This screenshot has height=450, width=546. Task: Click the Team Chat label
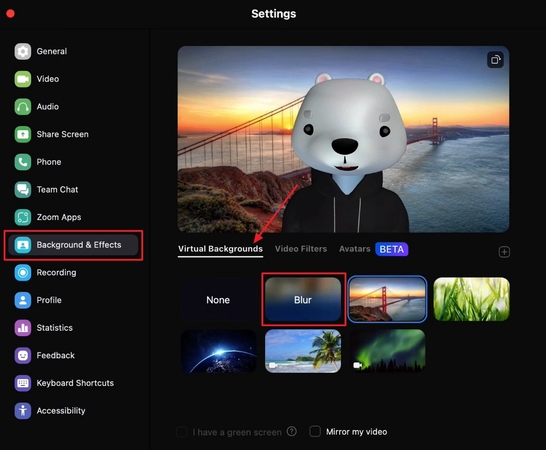coord(57,189)
